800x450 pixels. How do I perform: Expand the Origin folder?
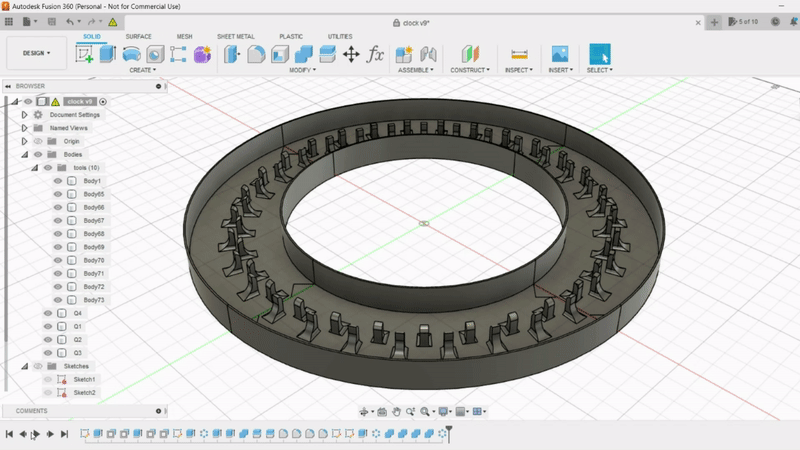click(x=24, y=141)
